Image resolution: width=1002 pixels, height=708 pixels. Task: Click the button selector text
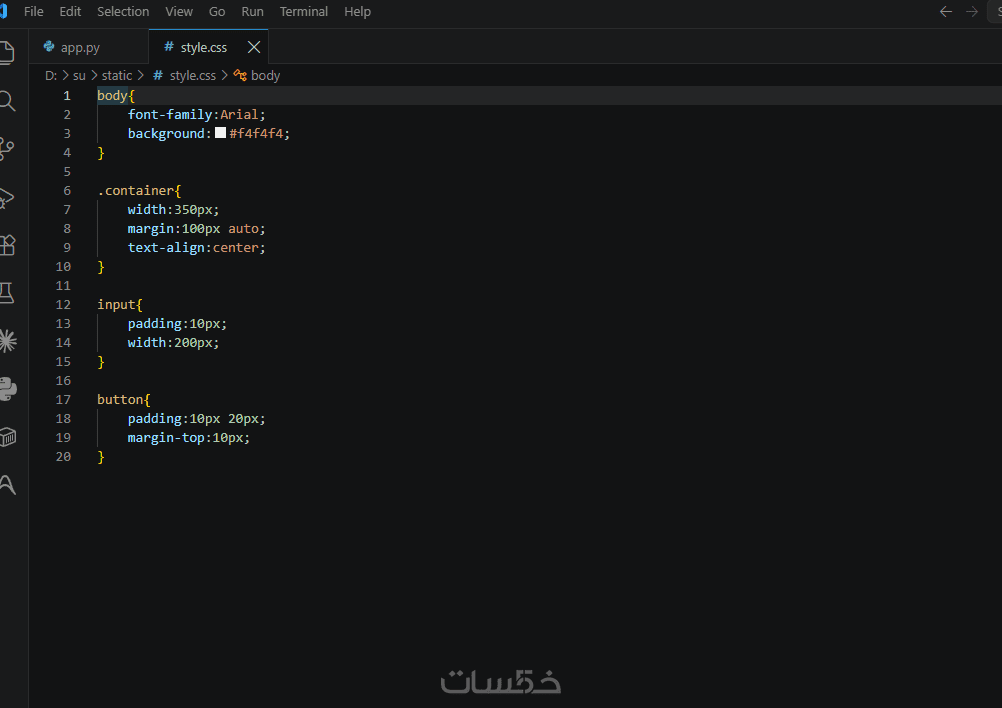coord(120,399)
